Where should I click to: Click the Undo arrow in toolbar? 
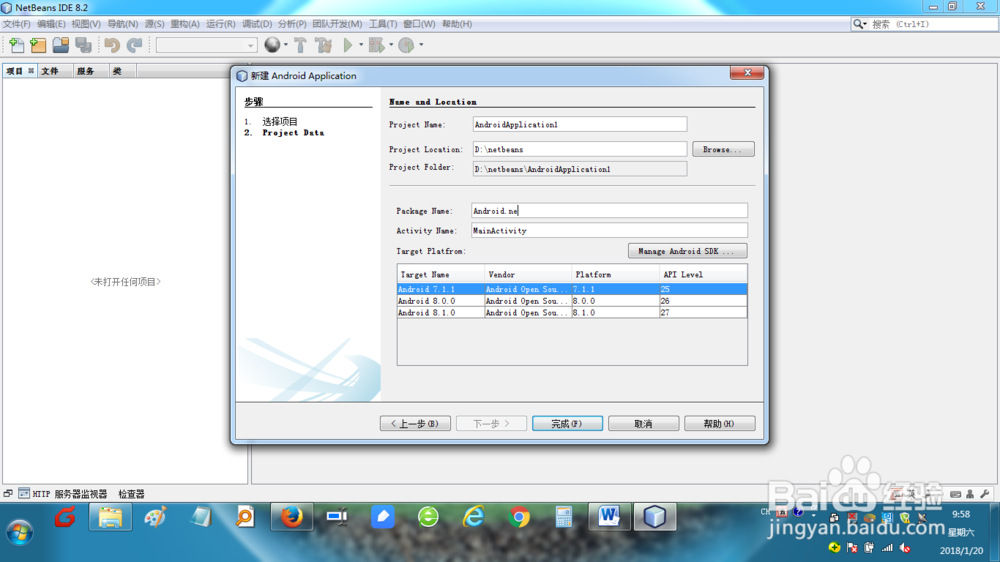112,45
